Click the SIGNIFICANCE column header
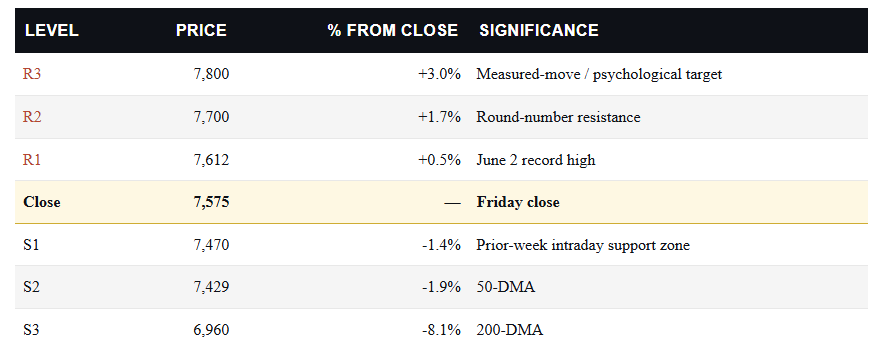Image resolution: width=883 pixels, height=361 pixels. pyautogui.click(x=539, y=30)
